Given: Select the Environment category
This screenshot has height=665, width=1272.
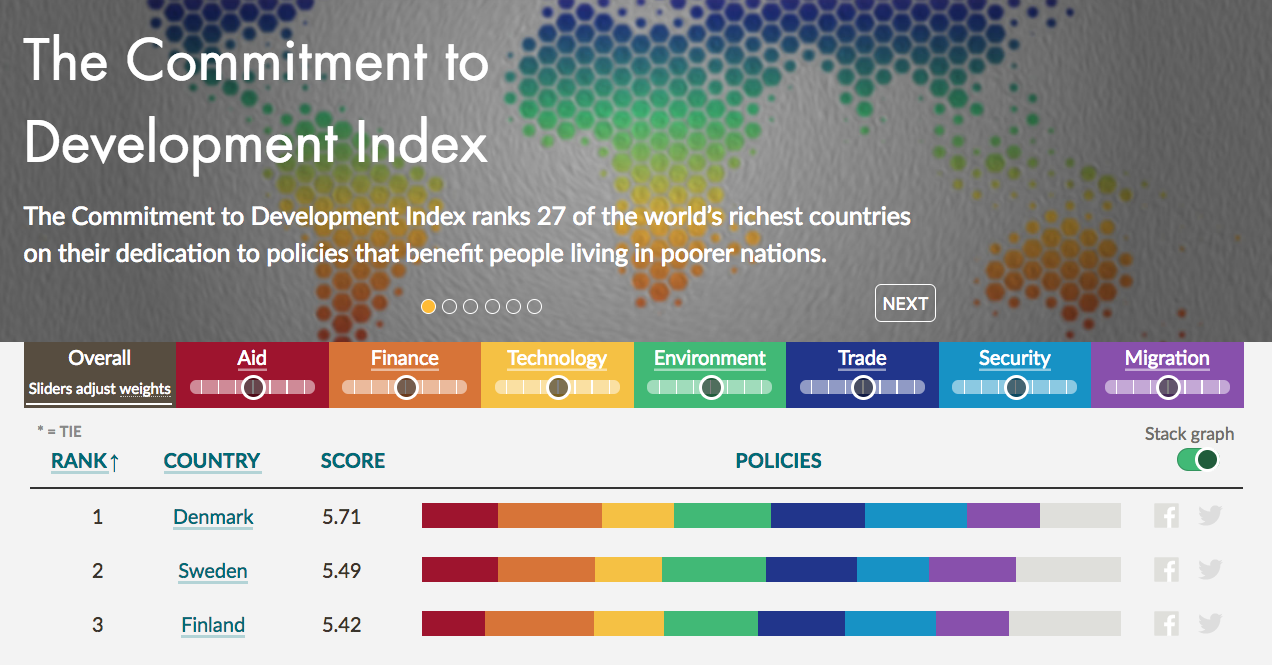Looking at the screenshot, I should (x=709, y=358).
